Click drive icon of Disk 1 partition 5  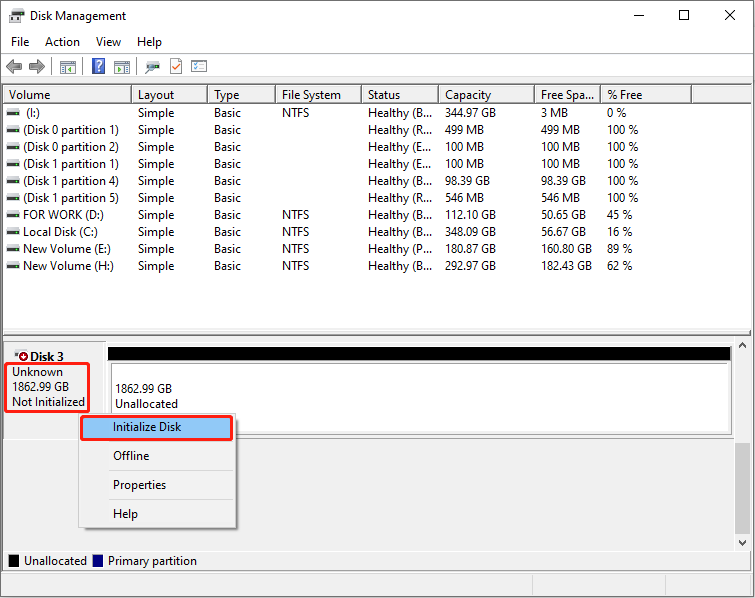(13, 198)
